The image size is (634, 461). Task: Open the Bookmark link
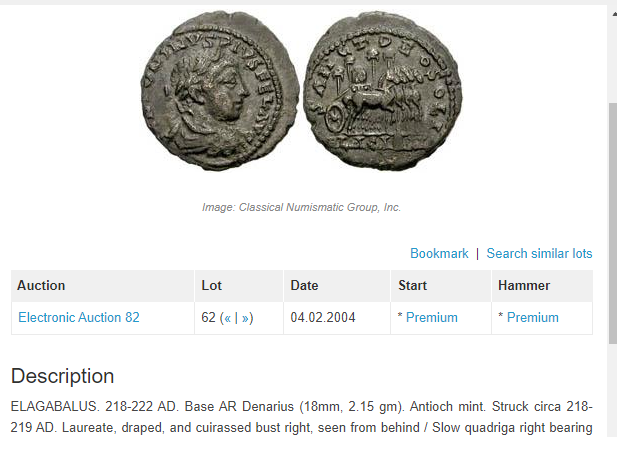tap(439, 254)
